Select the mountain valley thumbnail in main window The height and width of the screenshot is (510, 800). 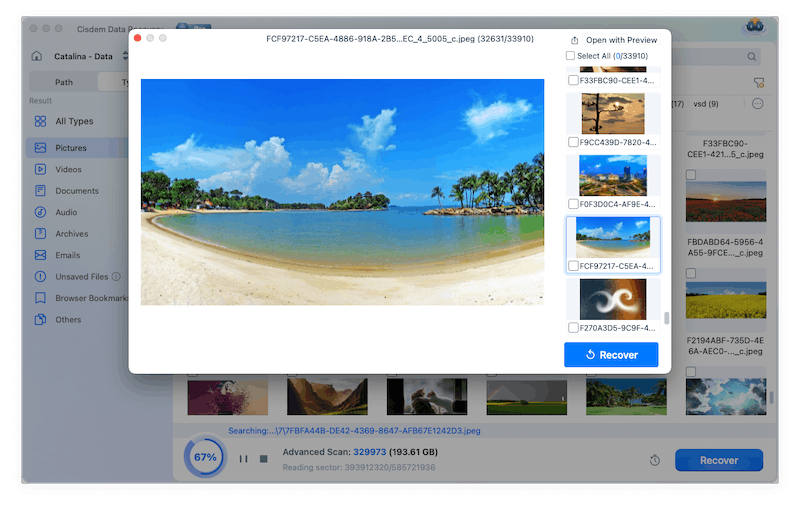click(327, 396)
